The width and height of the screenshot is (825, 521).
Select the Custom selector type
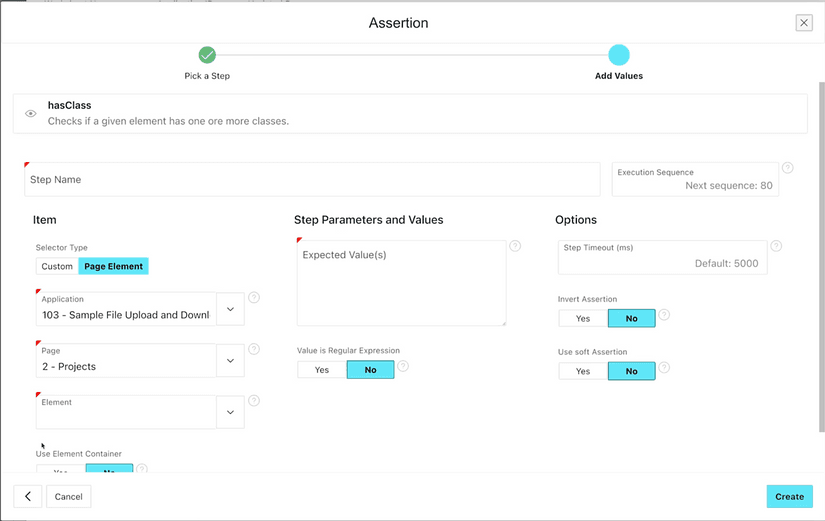(57, 266)
